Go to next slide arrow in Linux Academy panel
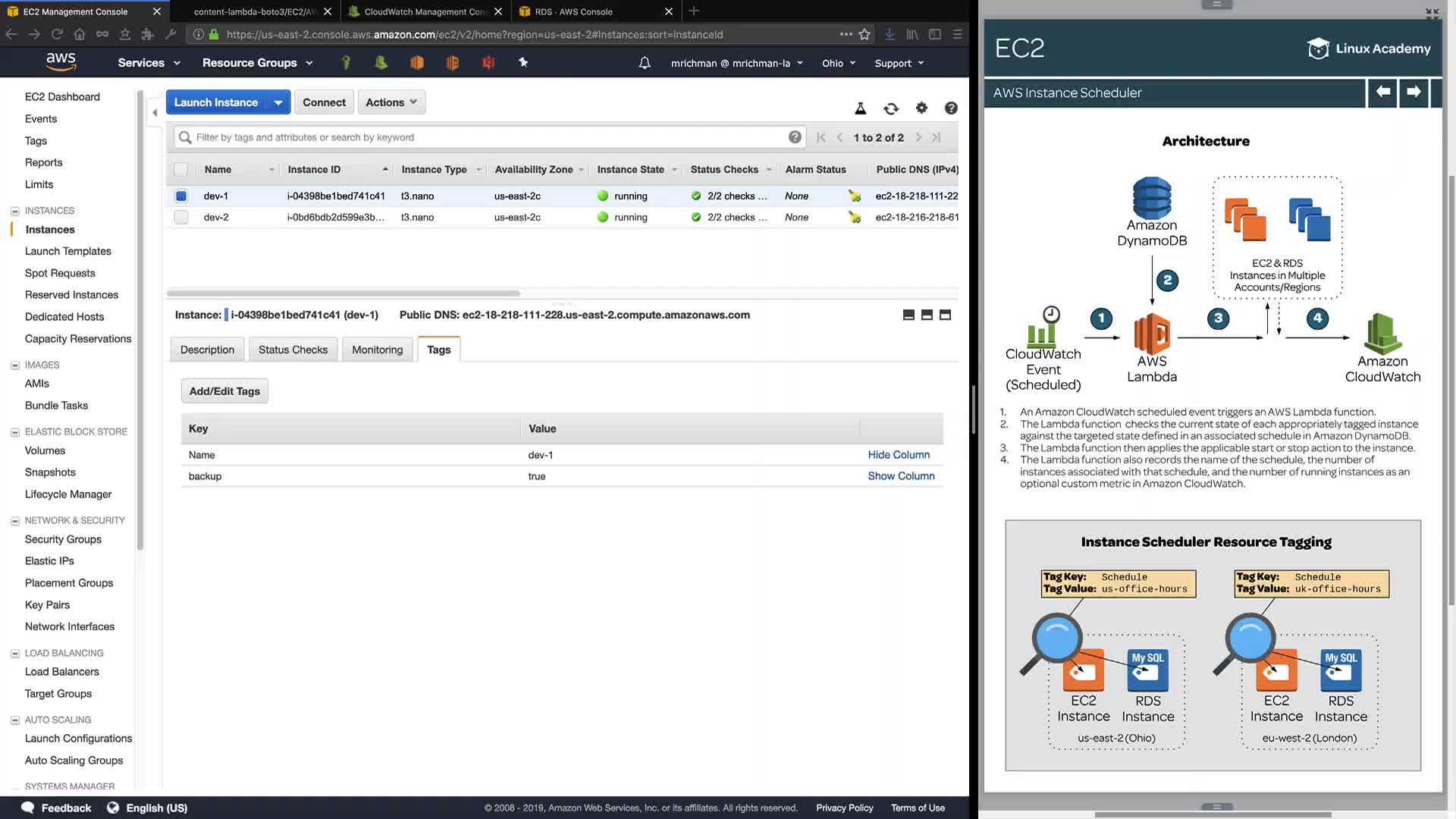1456x819 pixels. [x=1414, y=92]
